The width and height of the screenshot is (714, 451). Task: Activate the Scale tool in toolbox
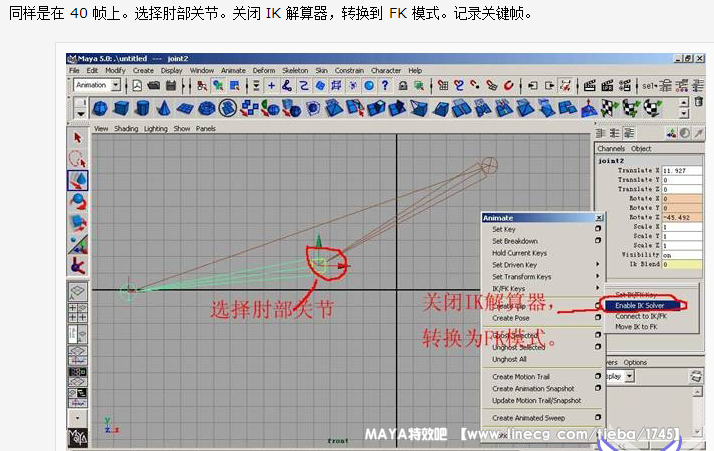(x=77, y=223)
